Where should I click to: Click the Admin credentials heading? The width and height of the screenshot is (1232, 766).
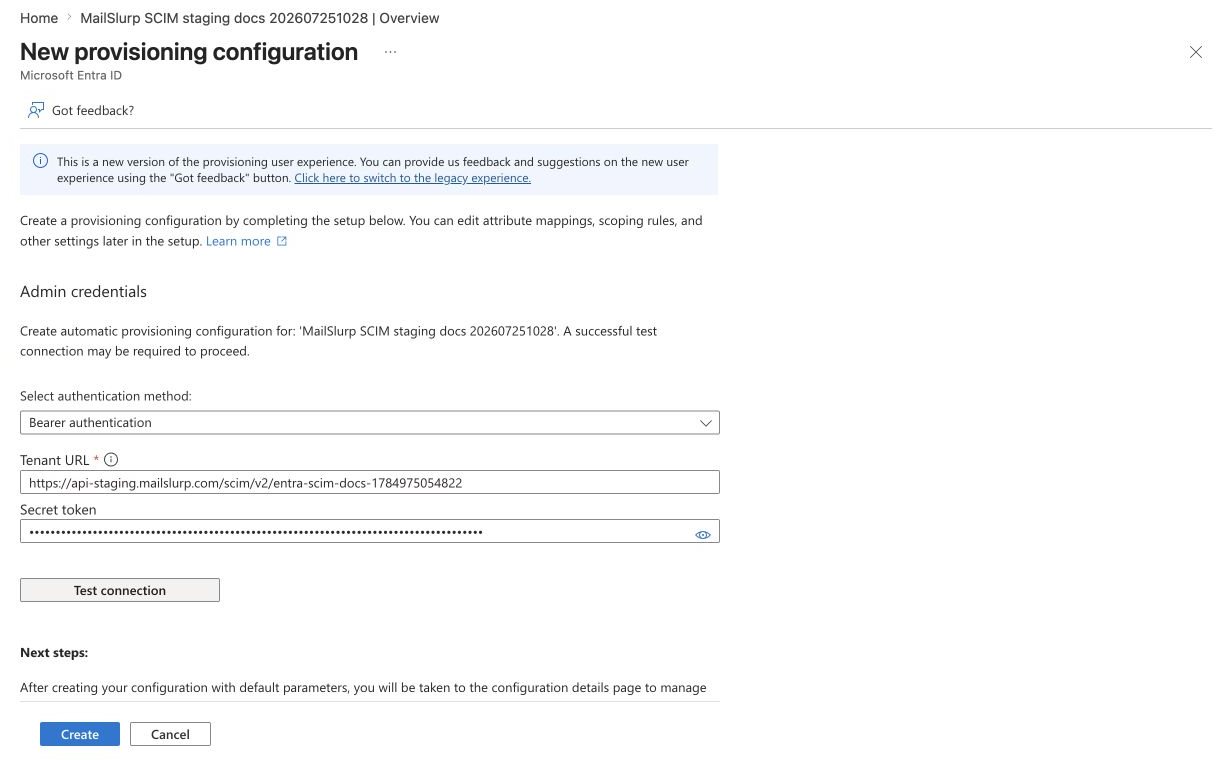(83, 292)
